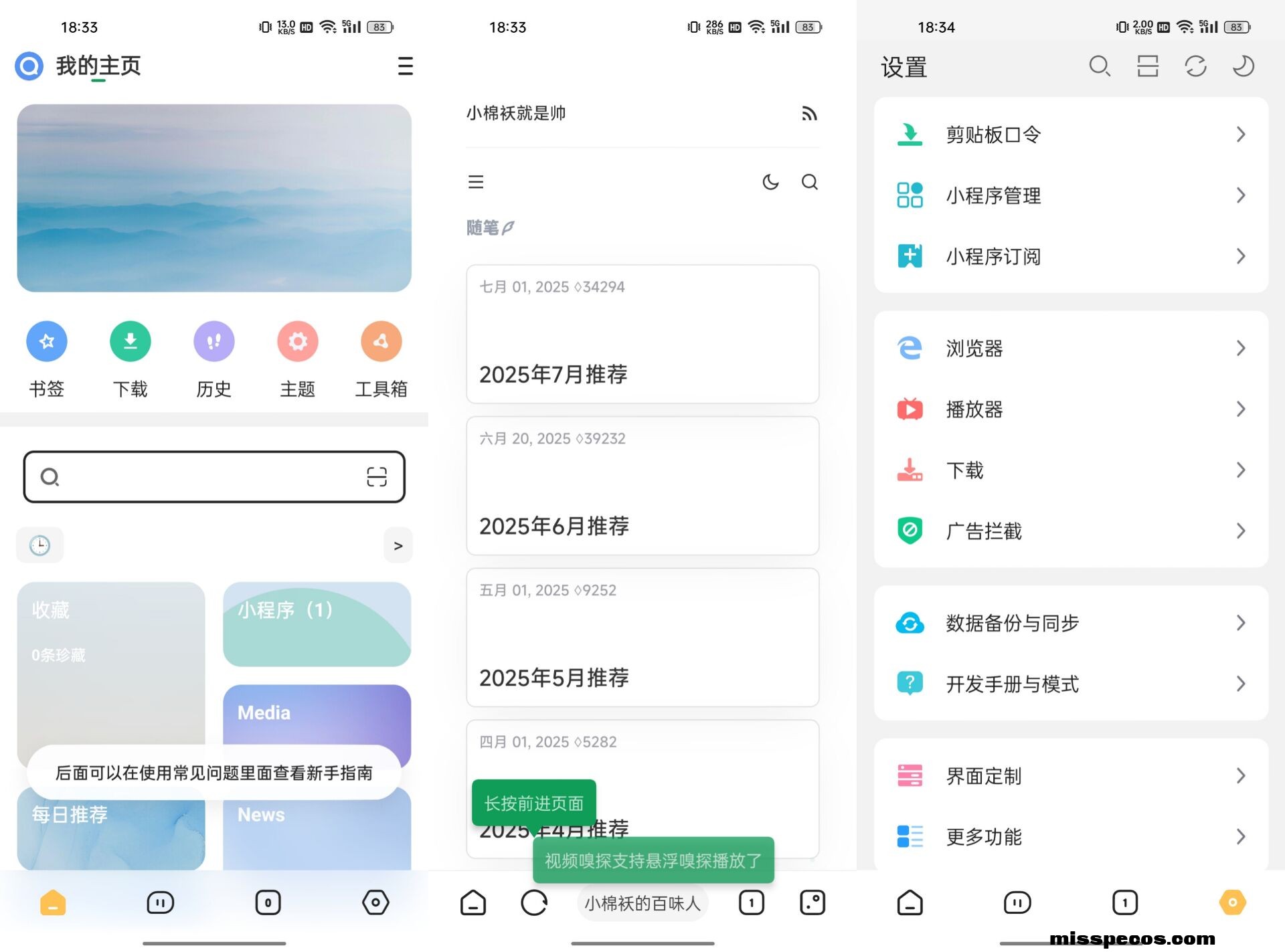This screenshot has height=952, width=1285.
Task: Open the 2025年5月推荐 post
Action: pos(642,638)
